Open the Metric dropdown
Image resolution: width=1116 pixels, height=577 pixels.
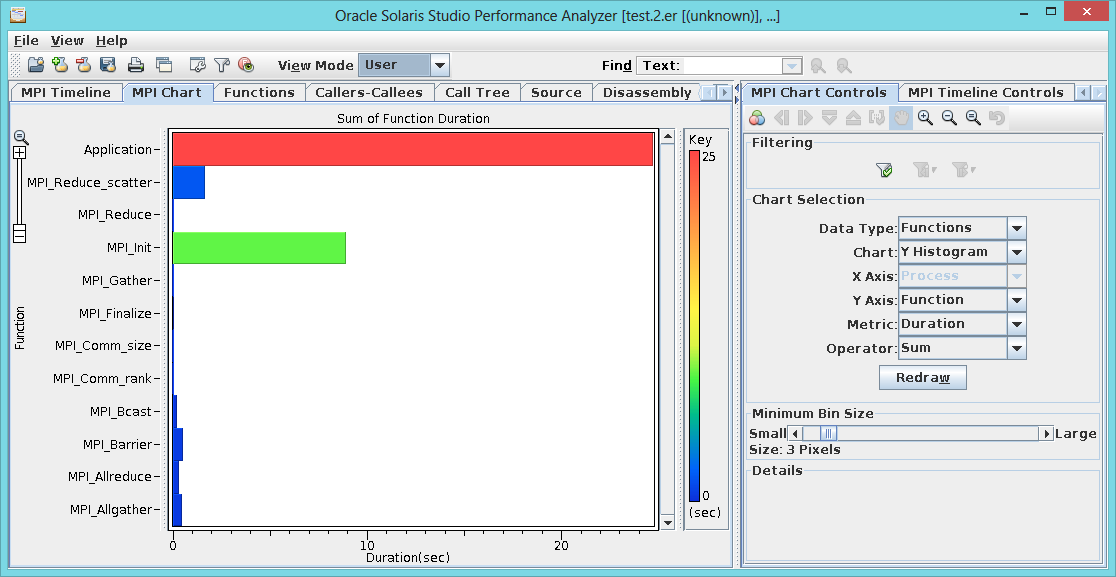1017,324
